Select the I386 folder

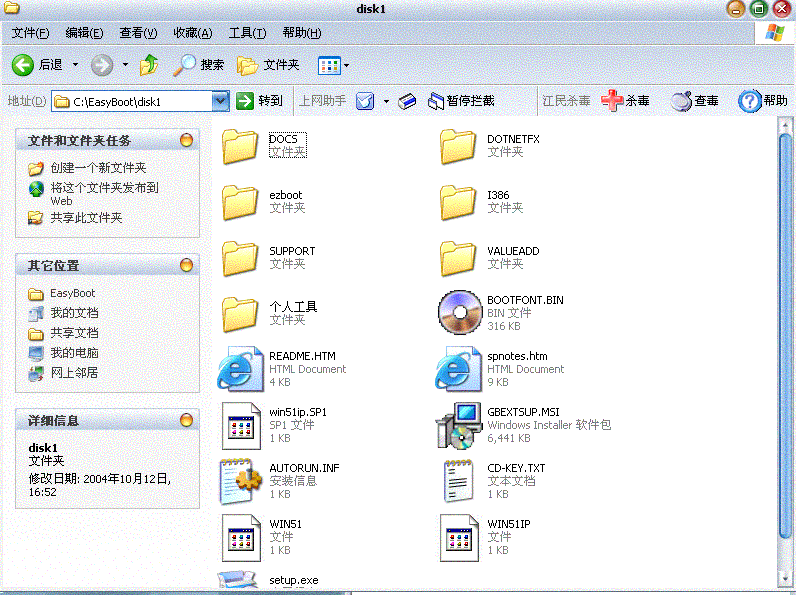481,202
